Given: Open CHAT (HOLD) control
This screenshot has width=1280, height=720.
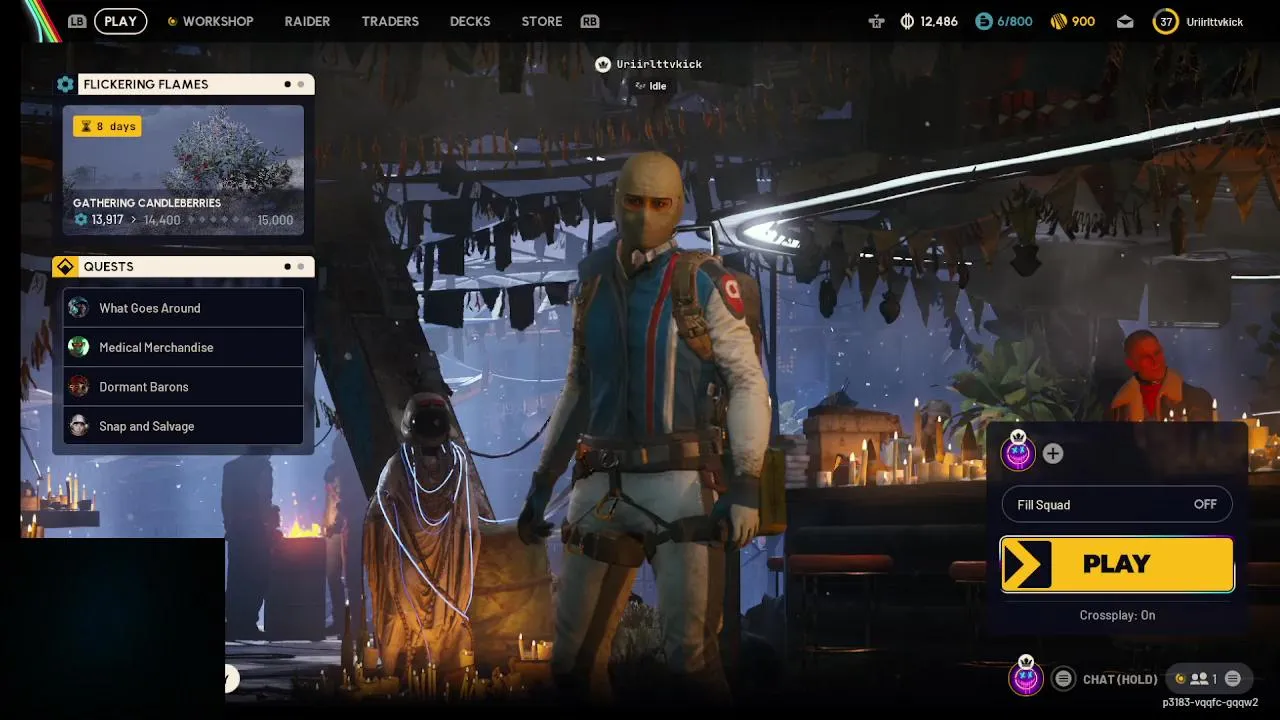Looking at the screenshot, I should click(1120, 679).
